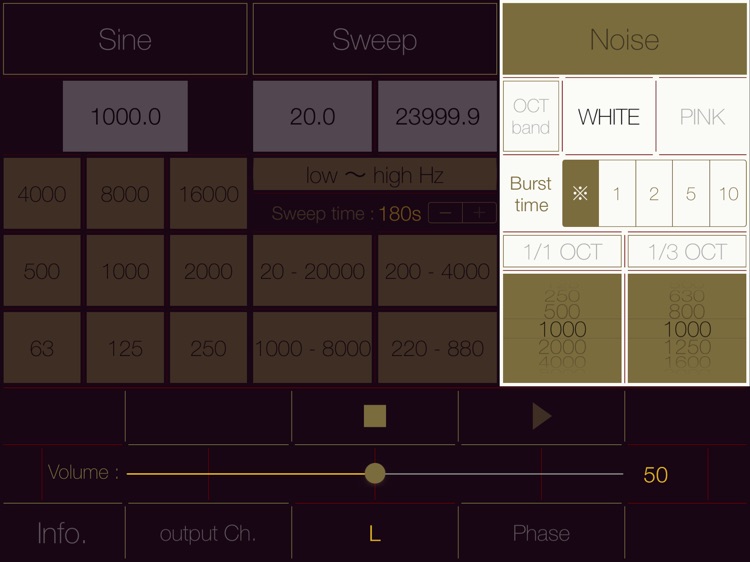Select the 250 Hz sine preset button
The width and height of the screenshot is (750, 562).
click(x=209, y=348)
